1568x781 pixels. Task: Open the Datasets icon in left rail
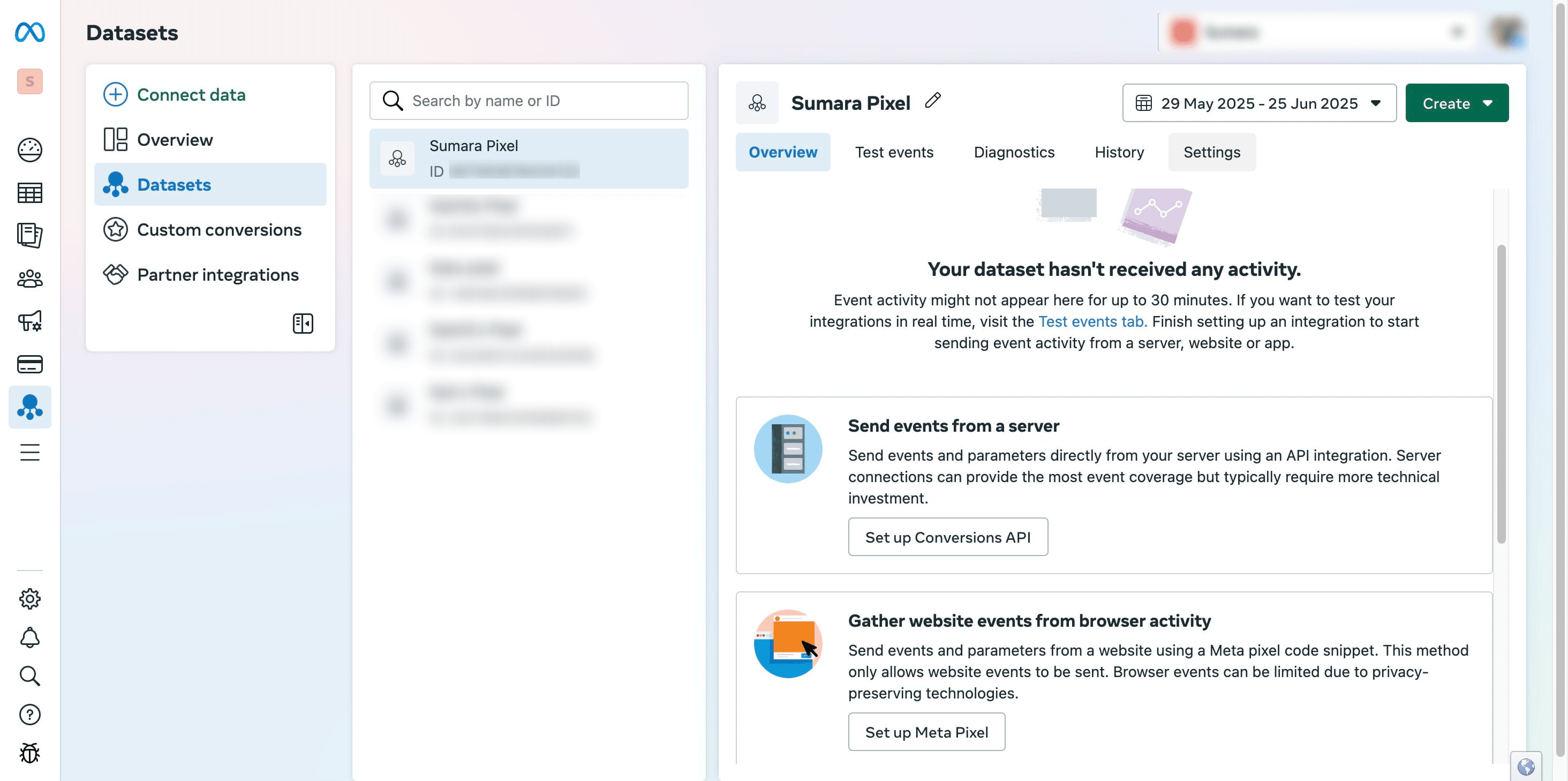click(30, 407)
